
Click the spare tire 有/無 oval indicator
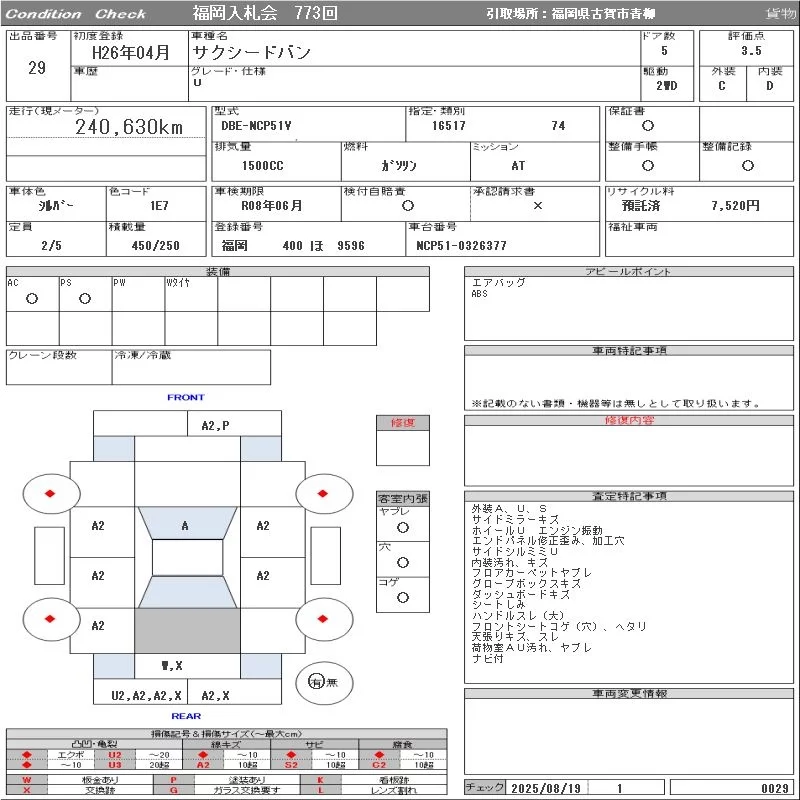[x=324, y=682]
